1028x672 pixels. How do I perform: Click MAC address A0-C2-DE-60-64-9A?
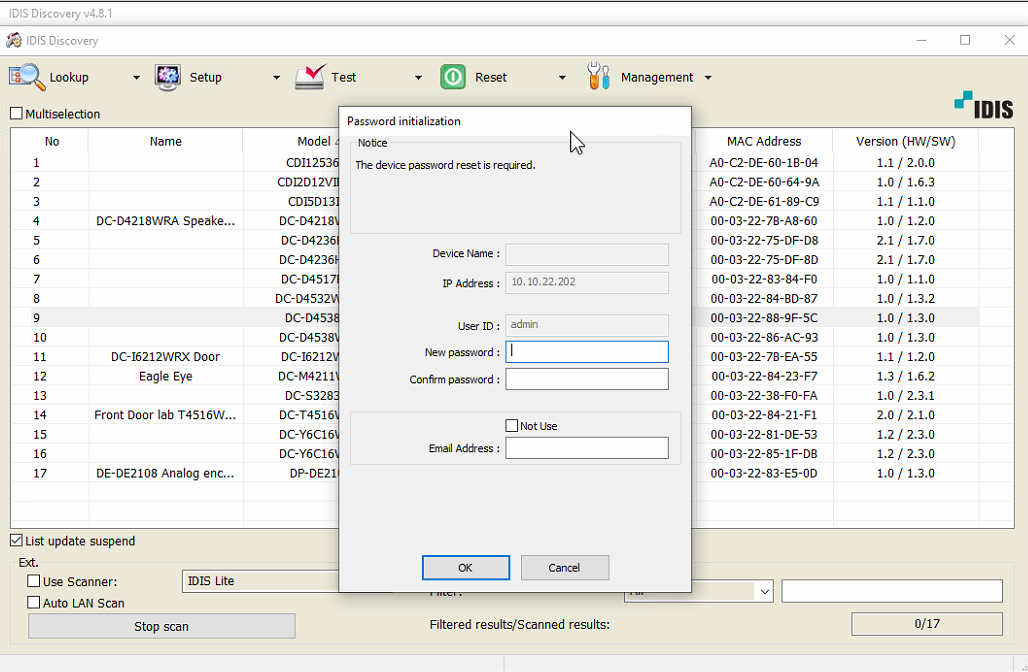(x=764, y=182)
